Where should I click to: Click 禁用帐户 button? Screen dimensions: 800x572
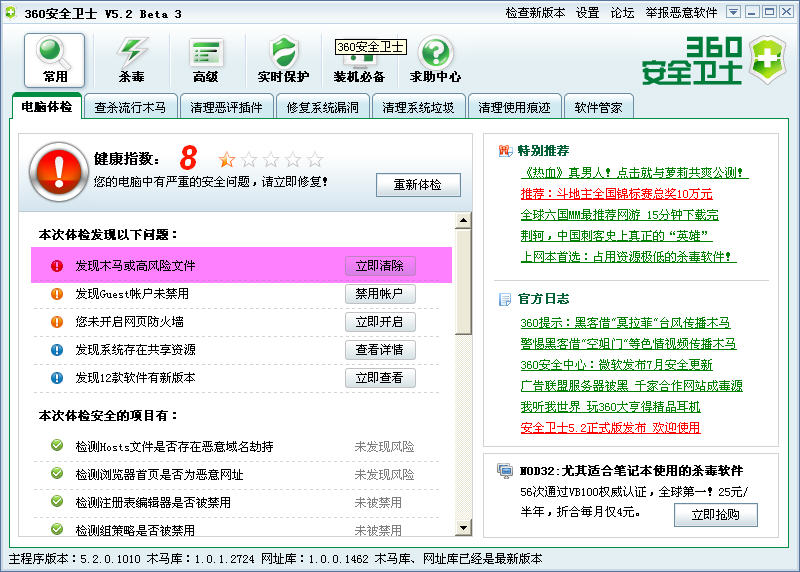[x=380, y=294]
